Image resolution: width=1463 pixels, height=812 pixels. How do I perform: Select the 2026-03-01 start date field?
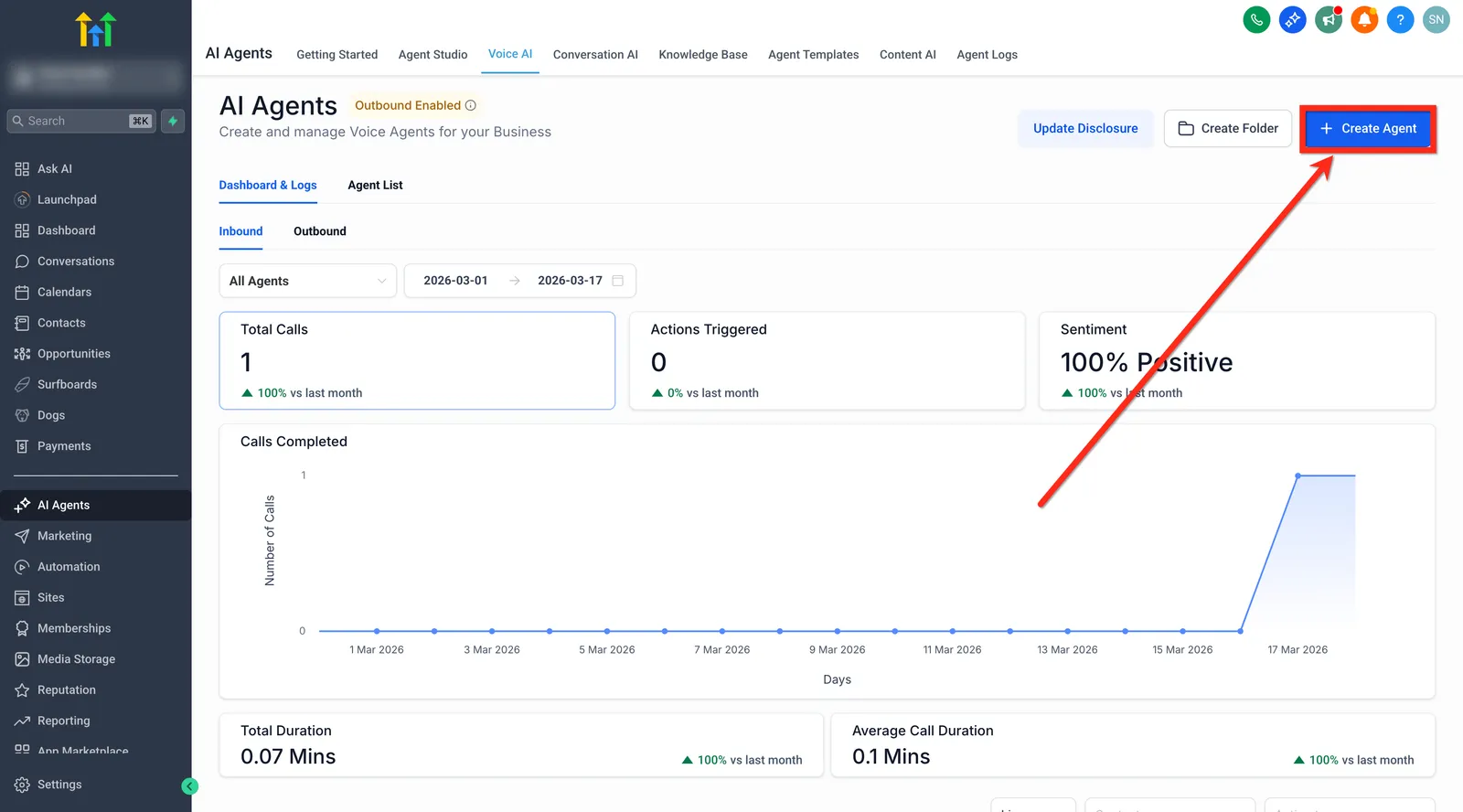coord(455,281)
